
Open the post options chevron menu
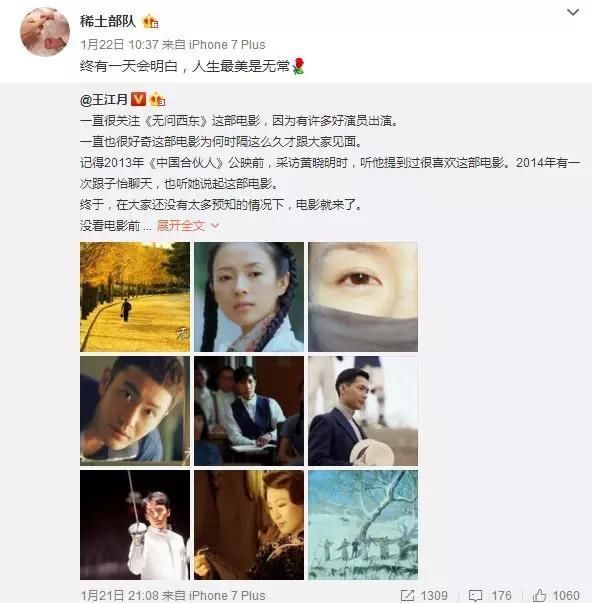[x=573, y=13]
